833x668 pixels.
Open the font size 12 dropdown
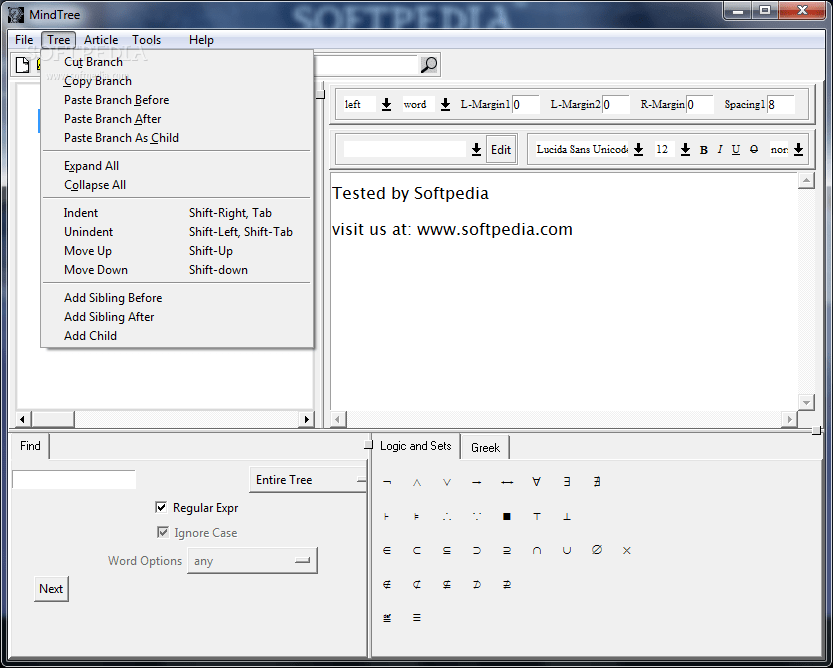pos(685,150)
